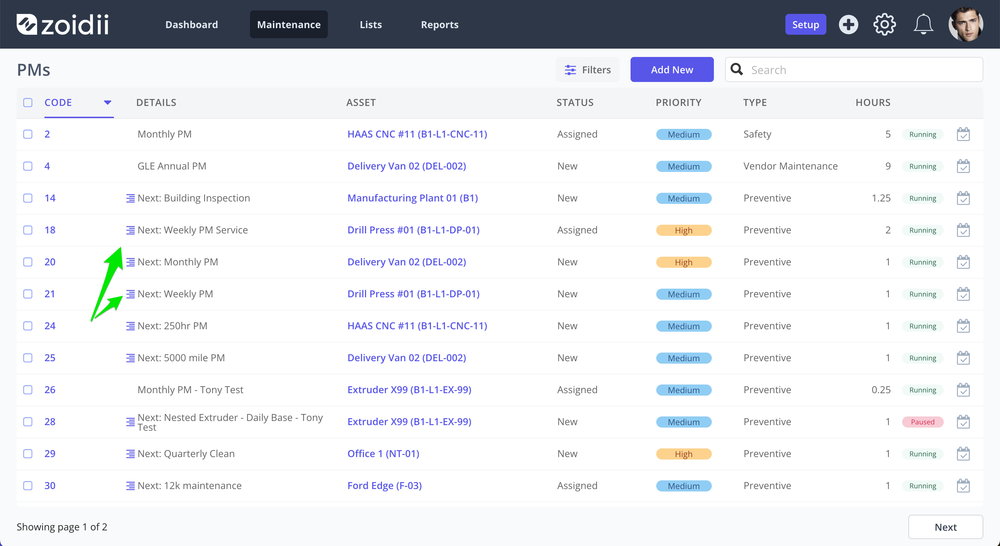
Task: Open the Lists menu
Action: click(x=371, y=24)
